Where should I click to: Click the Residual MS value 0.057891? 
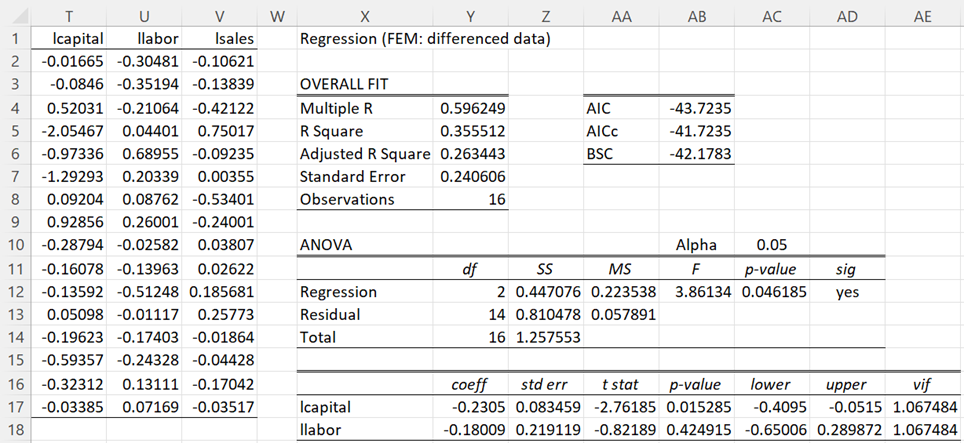click(x=623, y=315)
